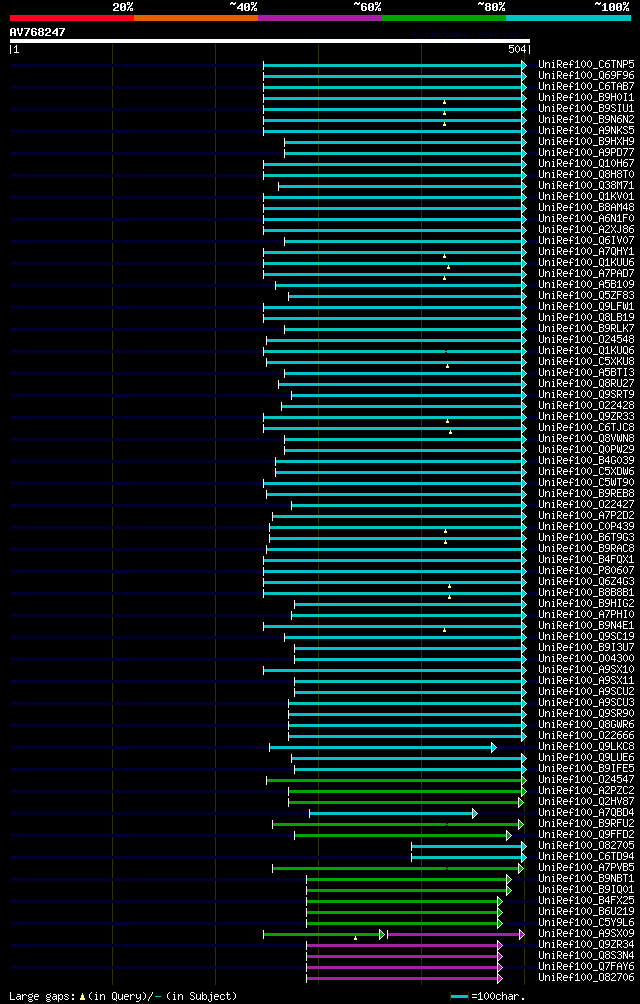Select the UniRef100_A7PAD7 label
Screen dimensions: 640x1004
(x=586, y=274)
